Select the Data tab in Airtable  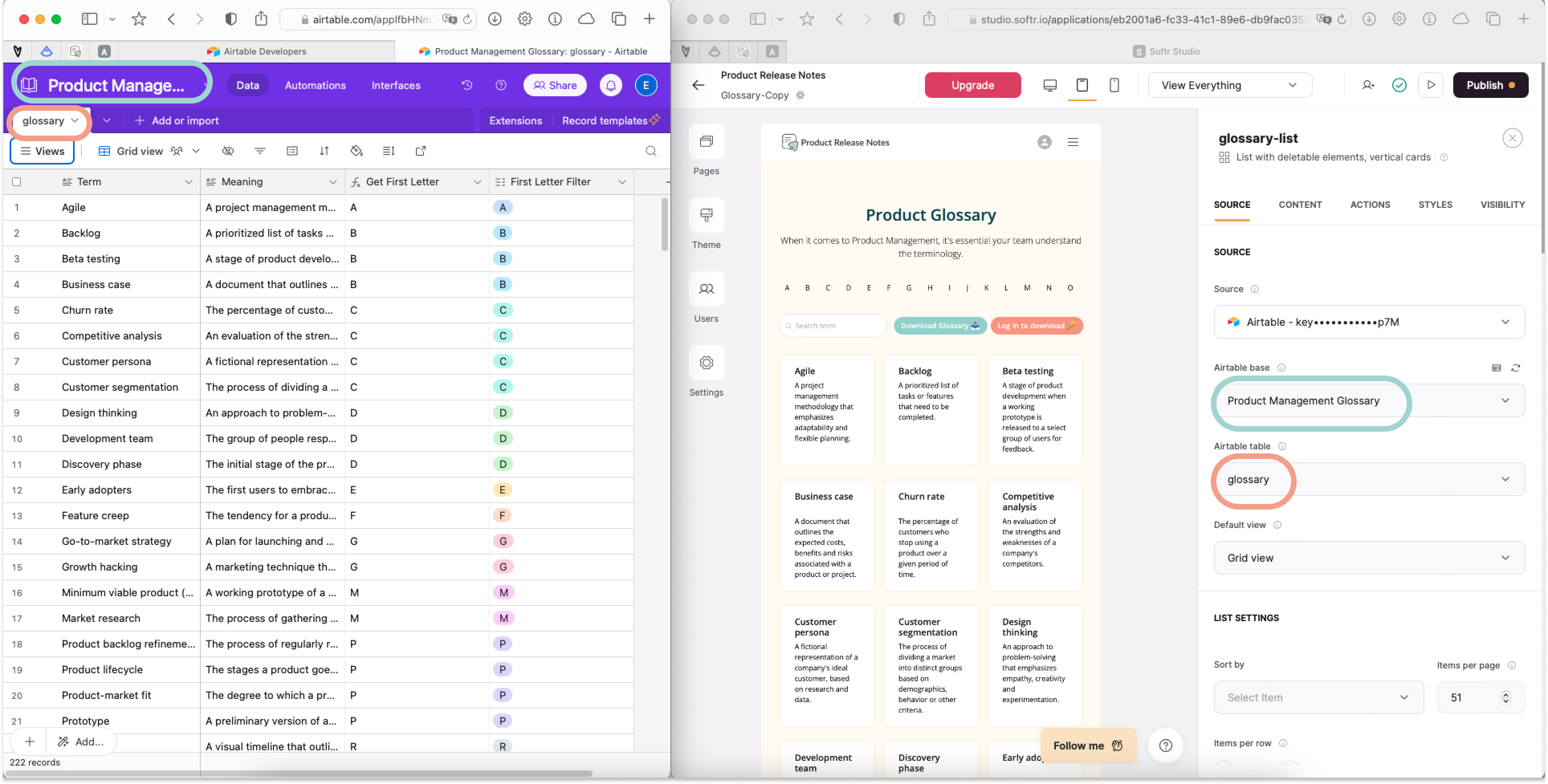coord(248,85)
